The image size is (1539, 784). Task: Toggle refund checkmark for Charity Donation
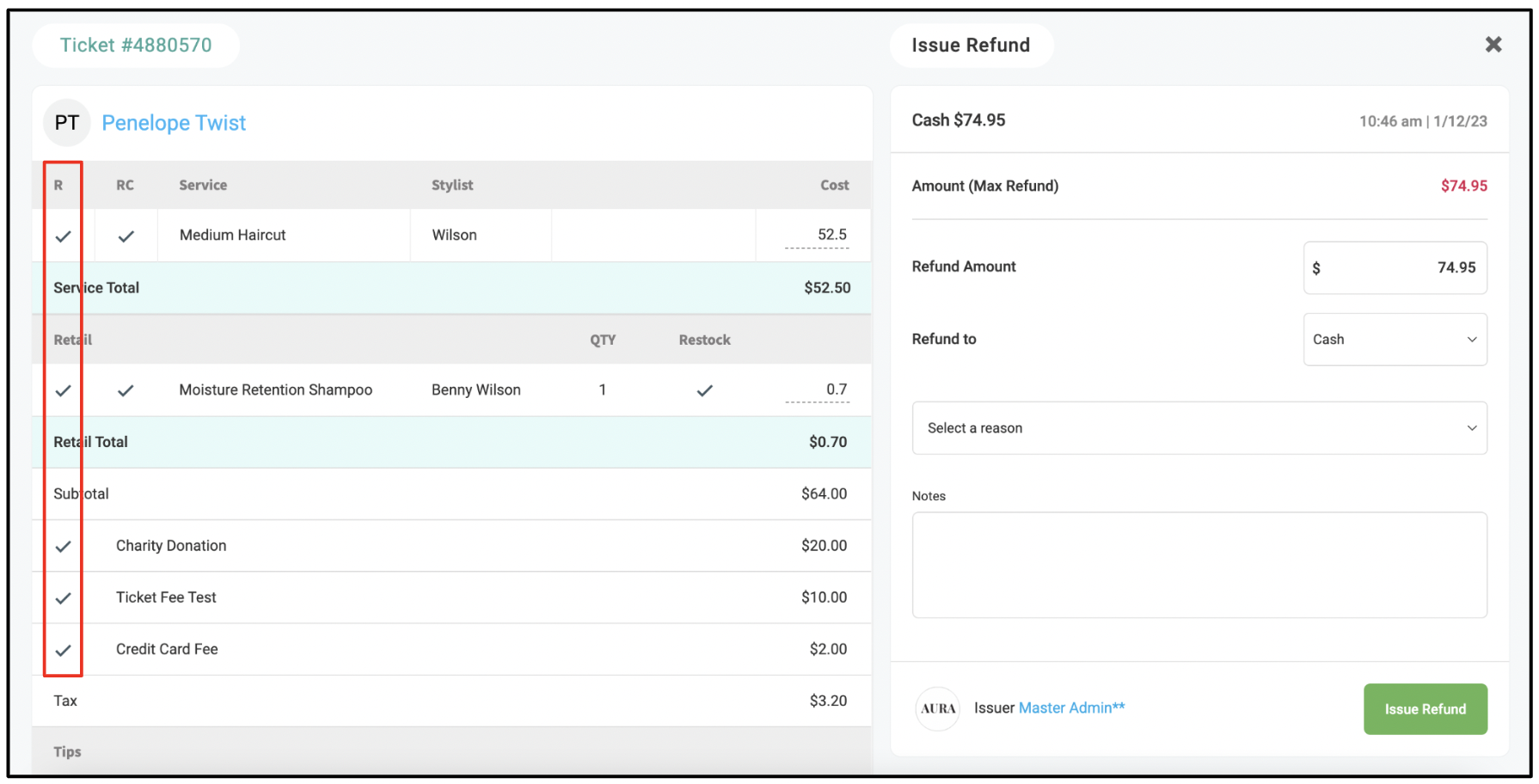click(x=63, y=546)
